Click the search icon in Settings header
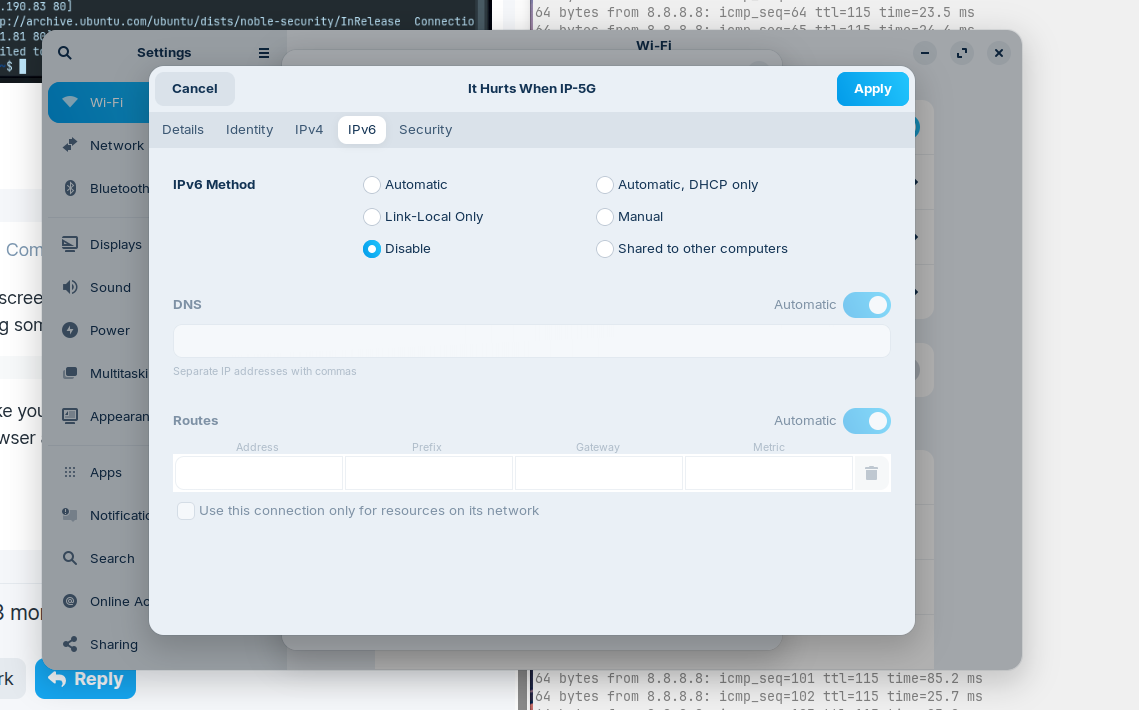The height and width of the screenshot is (710, 1139). [x=65, y=53]
